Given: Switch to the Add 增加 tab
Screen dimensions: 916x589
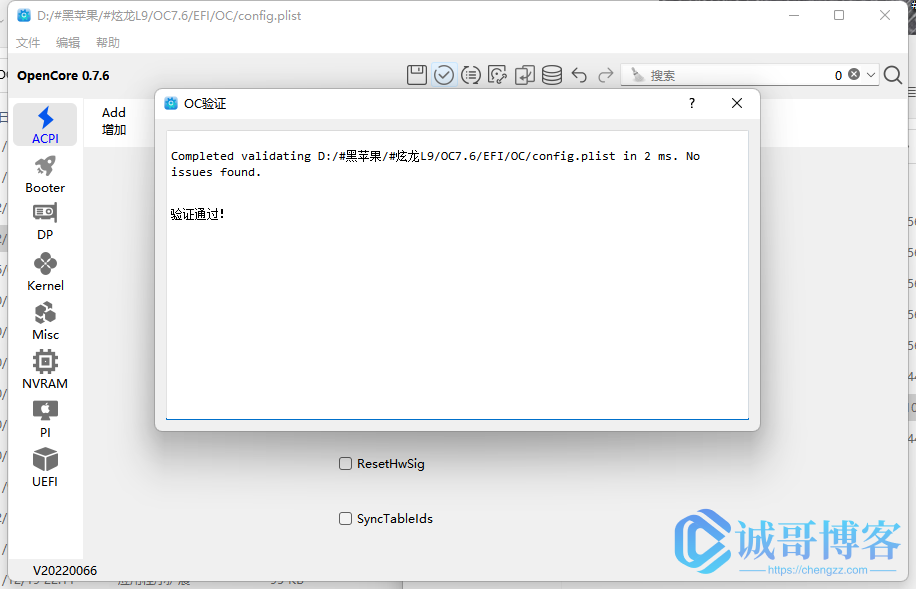Looking at the screenshot, I should [114, 121].
